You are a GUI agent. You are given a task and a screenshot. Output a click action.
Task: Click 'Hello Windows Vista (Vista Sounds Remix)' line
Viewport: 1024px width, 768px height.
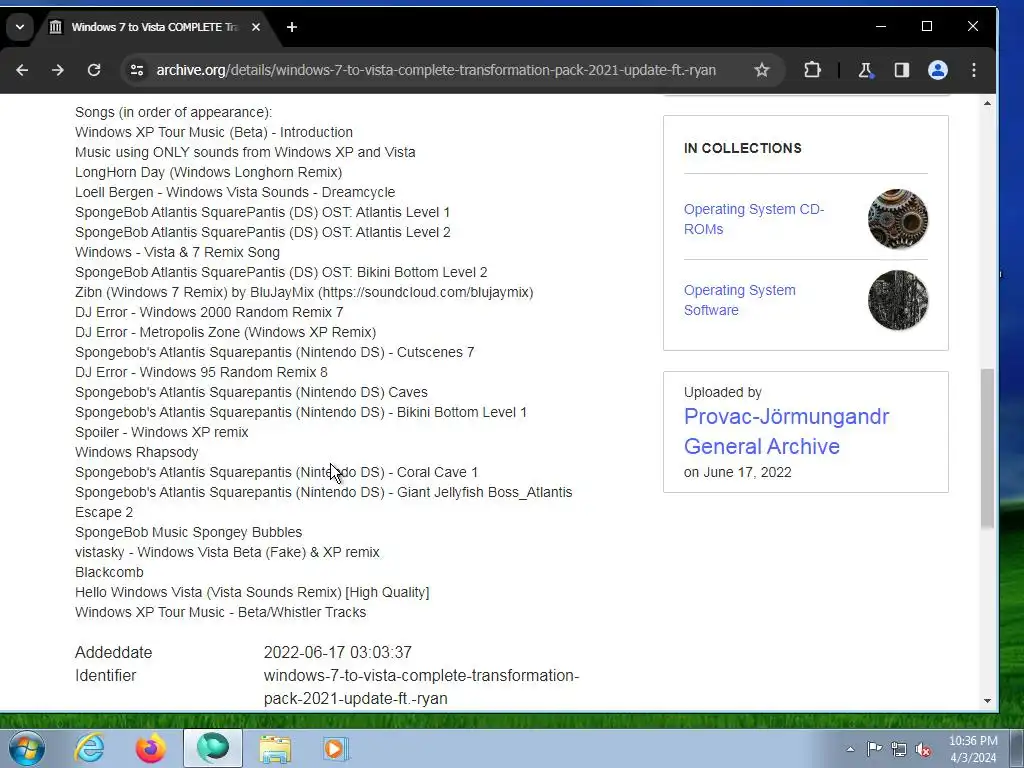pyautogui.click(x=252, y=592)
